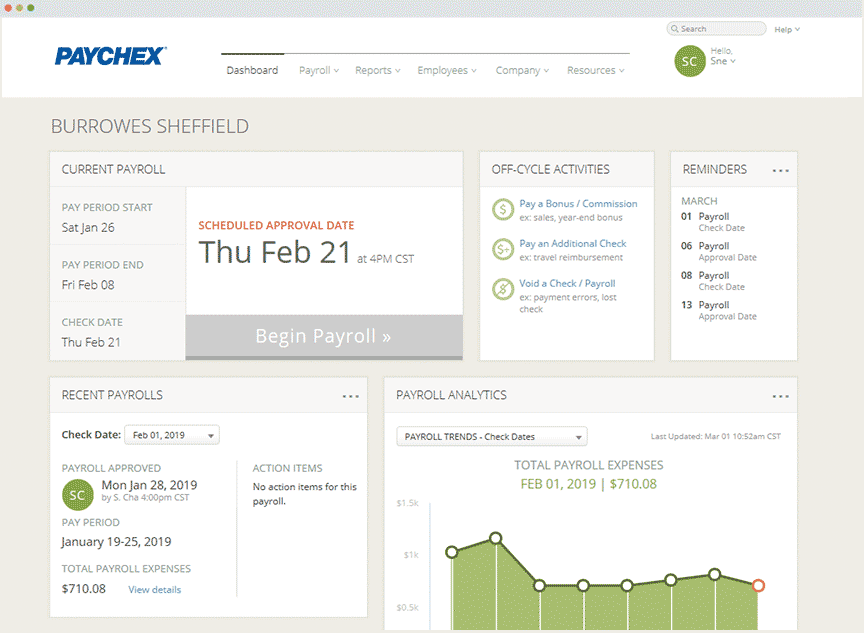Click the highest peak data point on chart
865x634 pixels.
pyautogui.click(x=495, y=538)
